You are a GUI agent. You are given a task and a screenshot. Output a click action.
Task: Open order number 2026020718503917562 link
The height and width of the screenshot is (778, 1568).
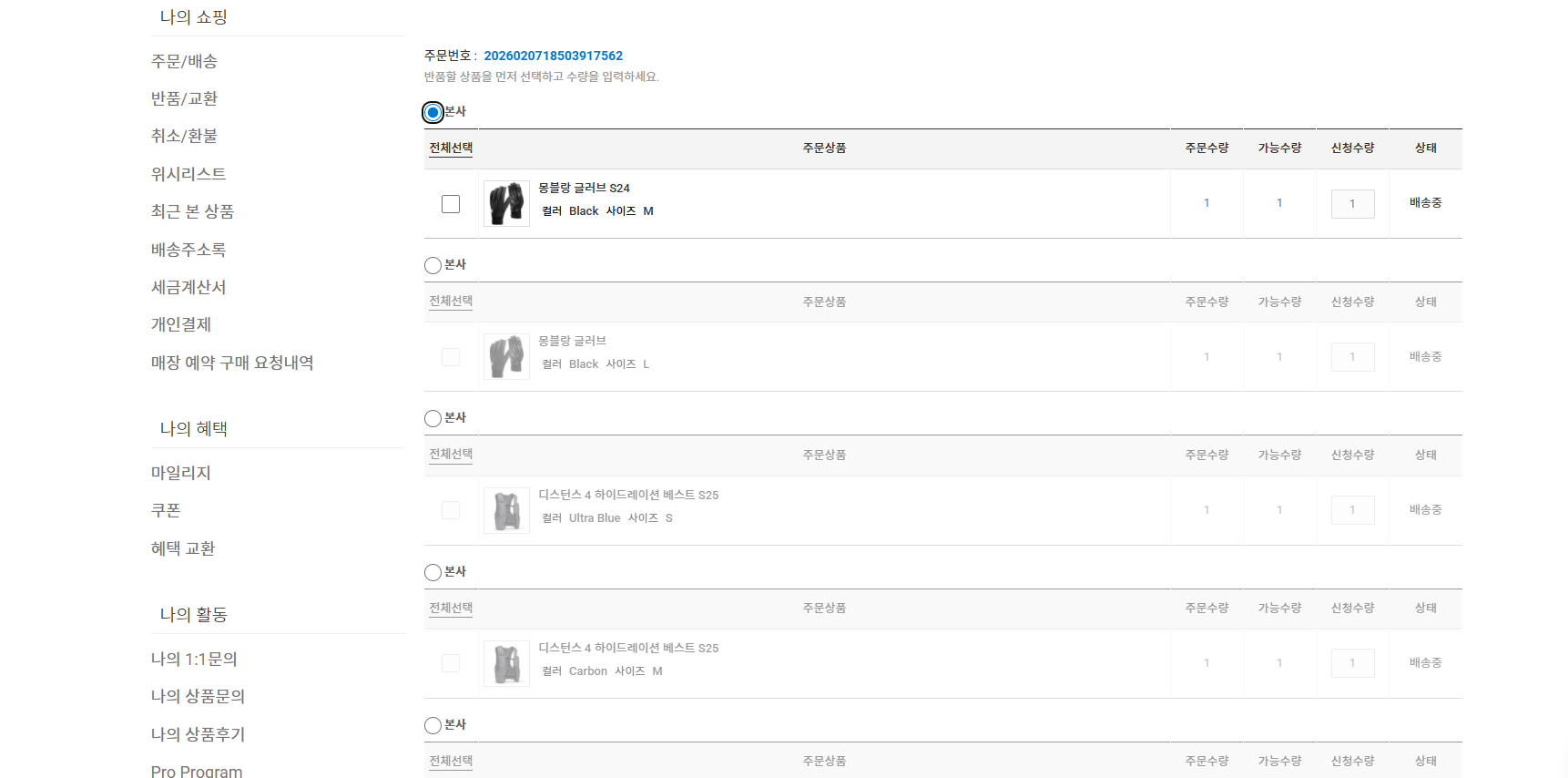(553, 56)
